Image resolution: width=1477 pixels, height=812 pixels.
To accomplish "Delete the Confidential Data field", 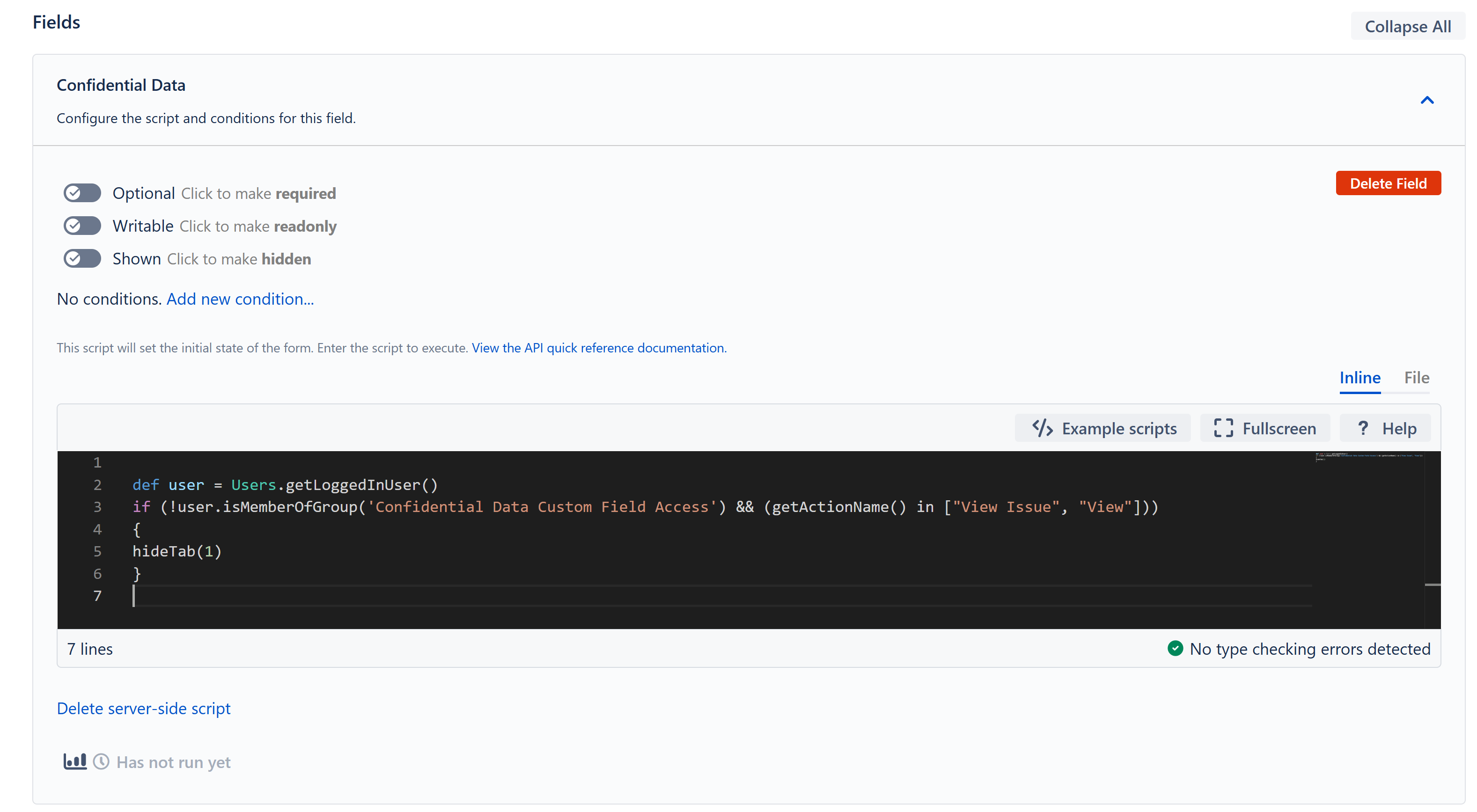I will point(1388,183).
